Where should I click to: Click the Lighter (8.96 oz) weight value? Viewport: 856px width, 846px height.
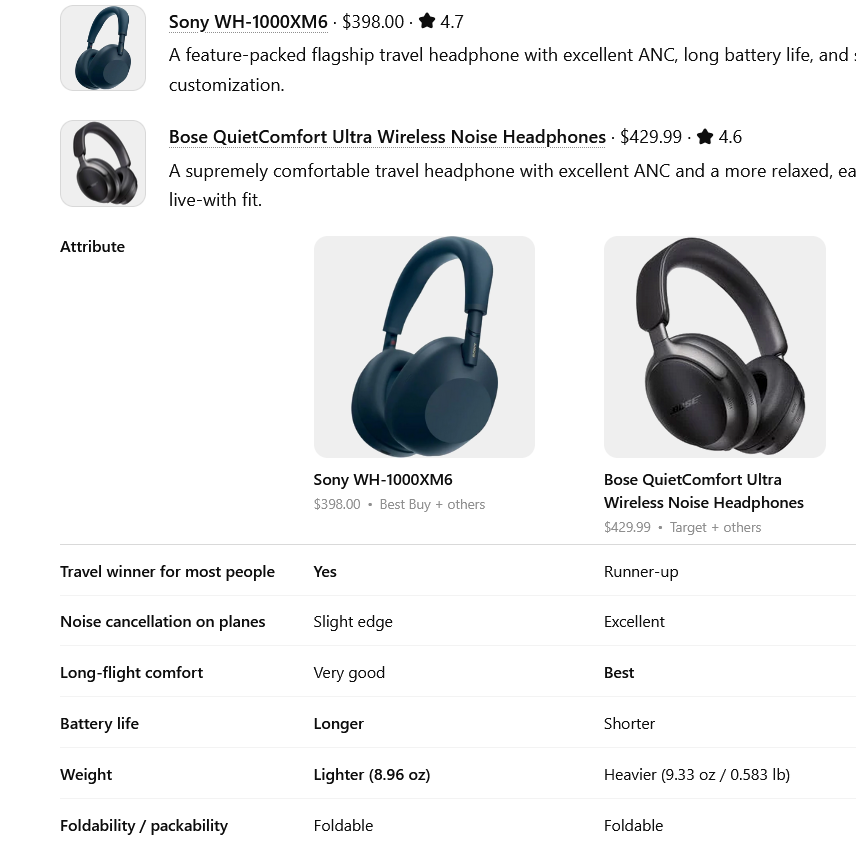tap(371, 774)
